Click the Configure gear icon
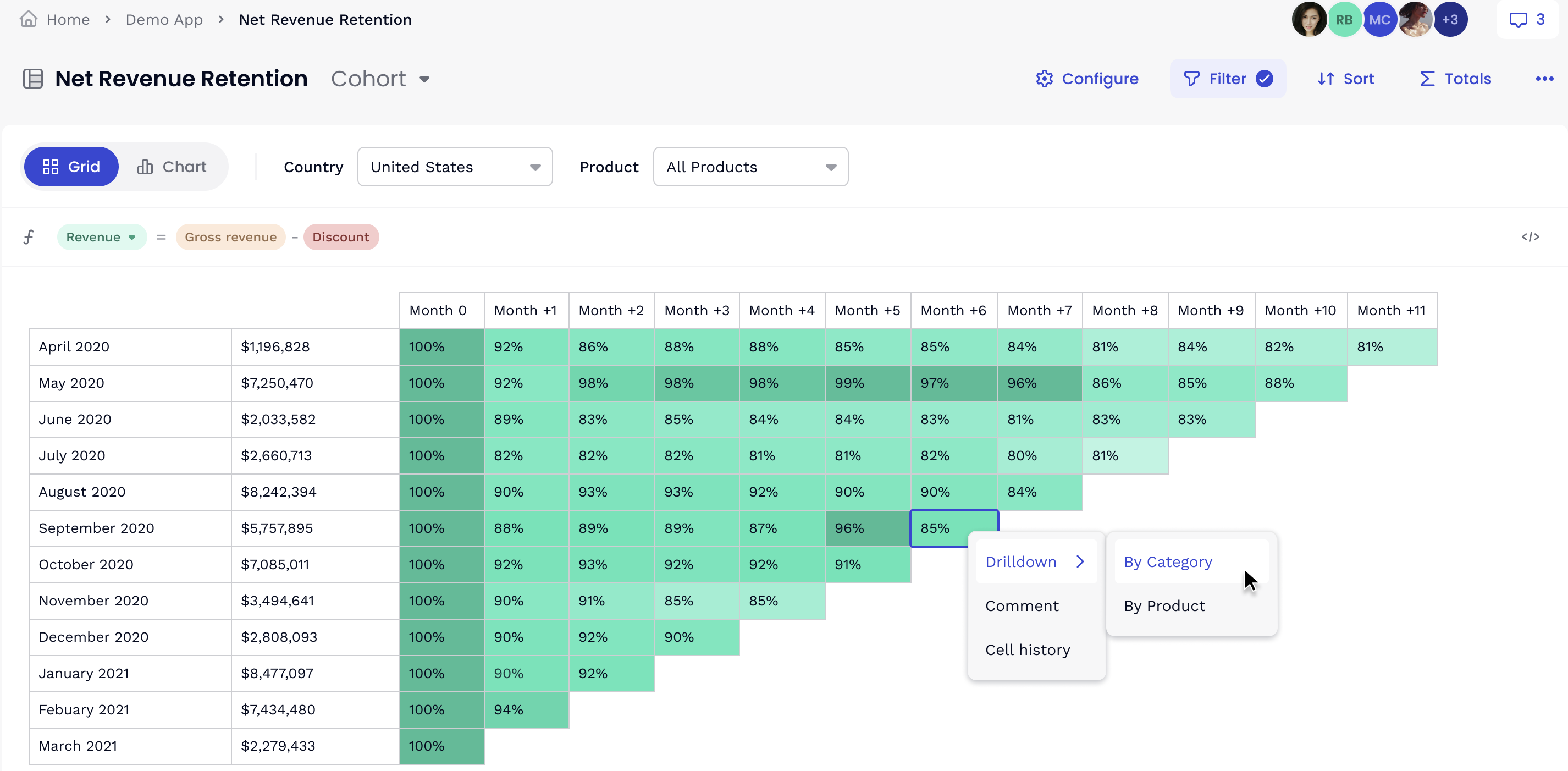 pos(1044,79)
